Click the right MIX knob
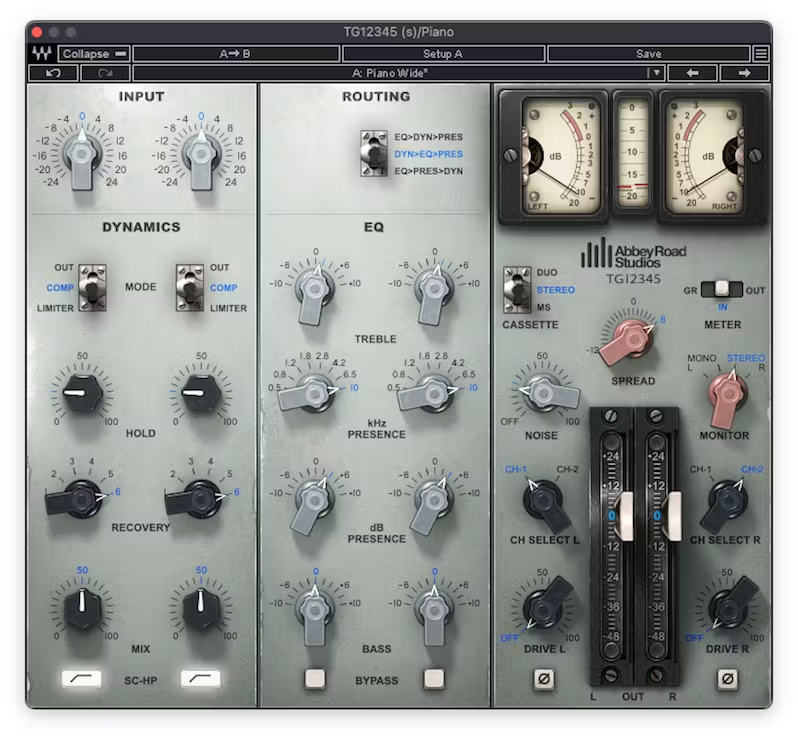798x739 pixels. pos(201,607)
